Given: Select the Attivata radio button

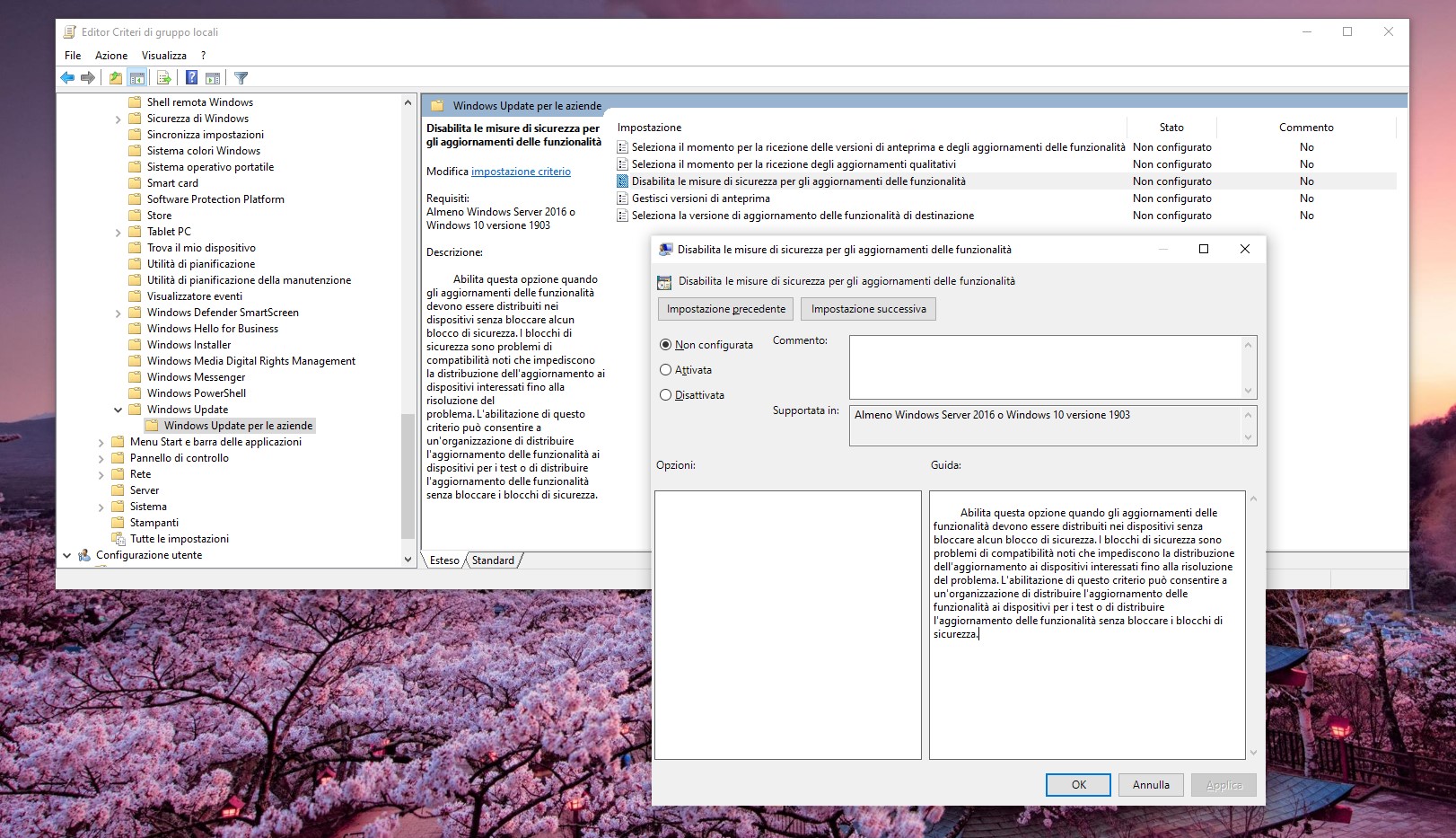Looking at the screenshot, I should [665, 370].
